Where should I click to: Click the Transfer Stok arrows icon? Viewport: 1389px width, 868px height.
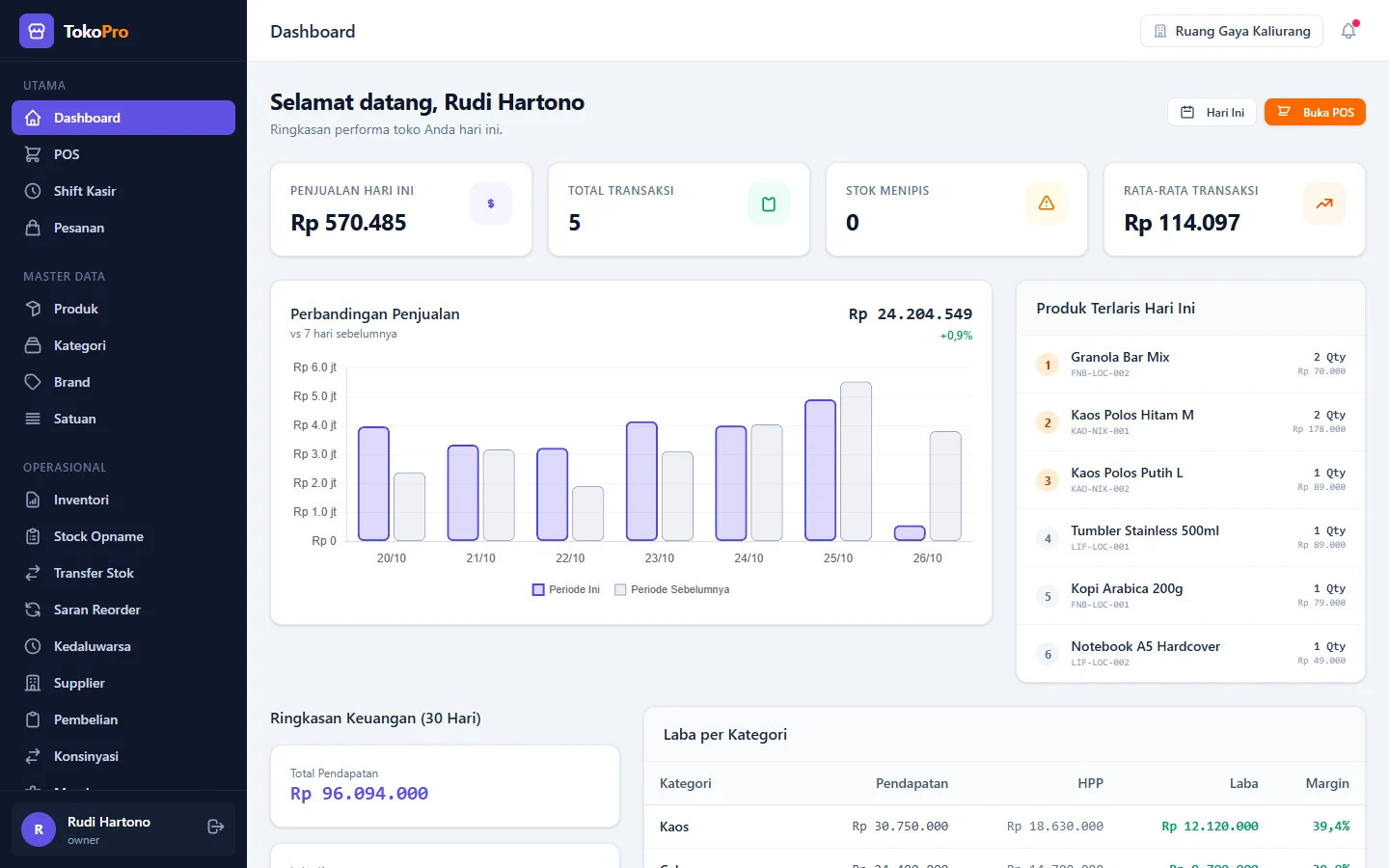pos(33,573)
